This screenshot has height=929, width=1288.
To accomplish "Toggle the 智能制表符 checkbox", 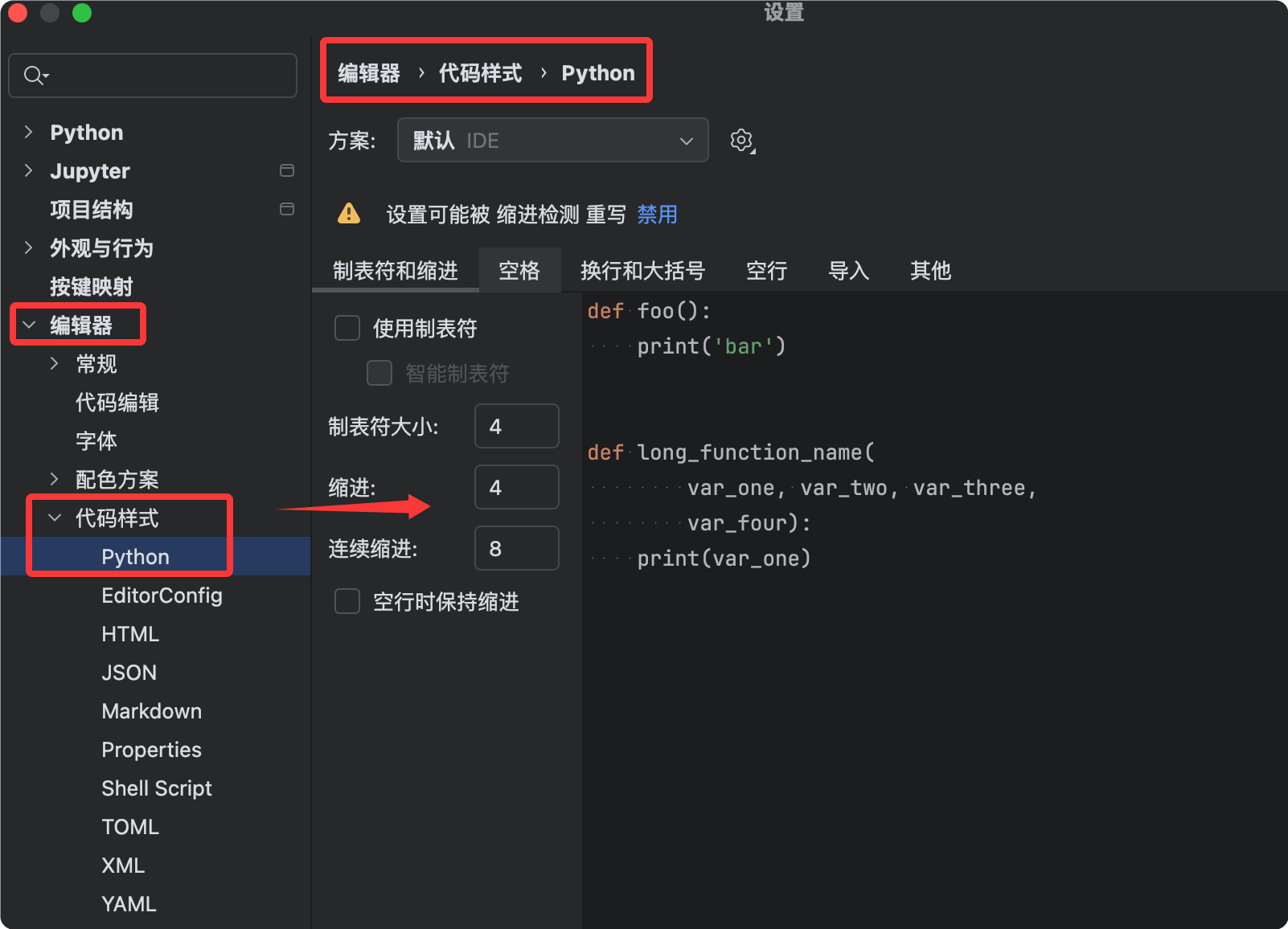I will 379,373.
